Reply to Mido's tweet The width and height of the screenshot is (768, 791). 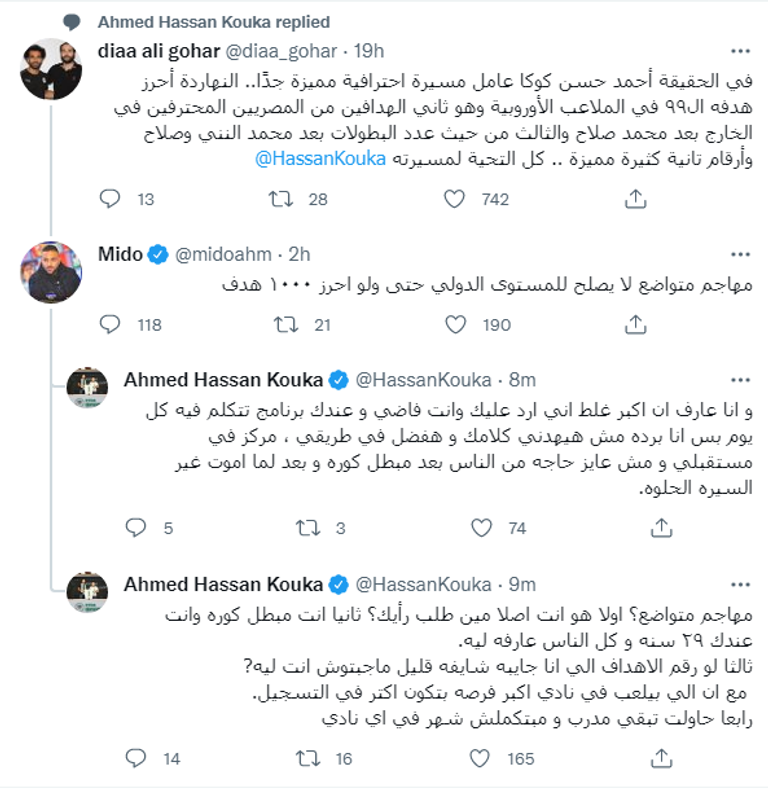coord(110,324)
